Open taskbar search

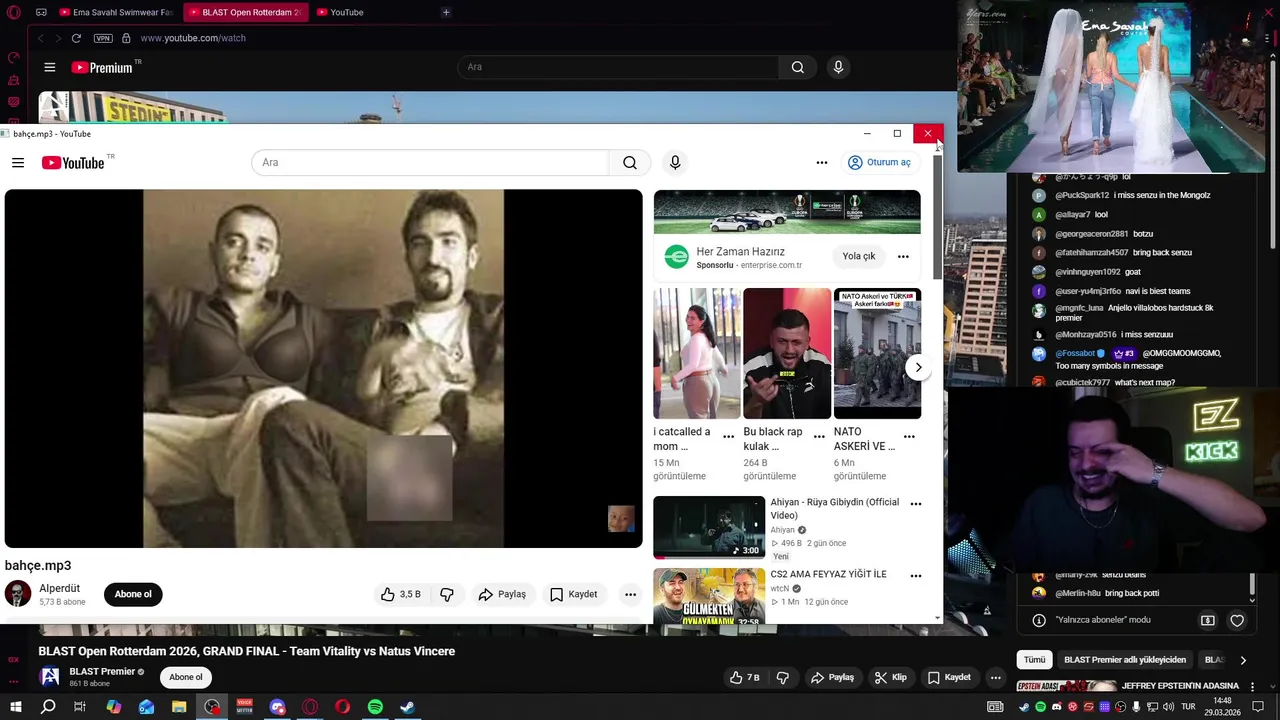pos(48,707)
